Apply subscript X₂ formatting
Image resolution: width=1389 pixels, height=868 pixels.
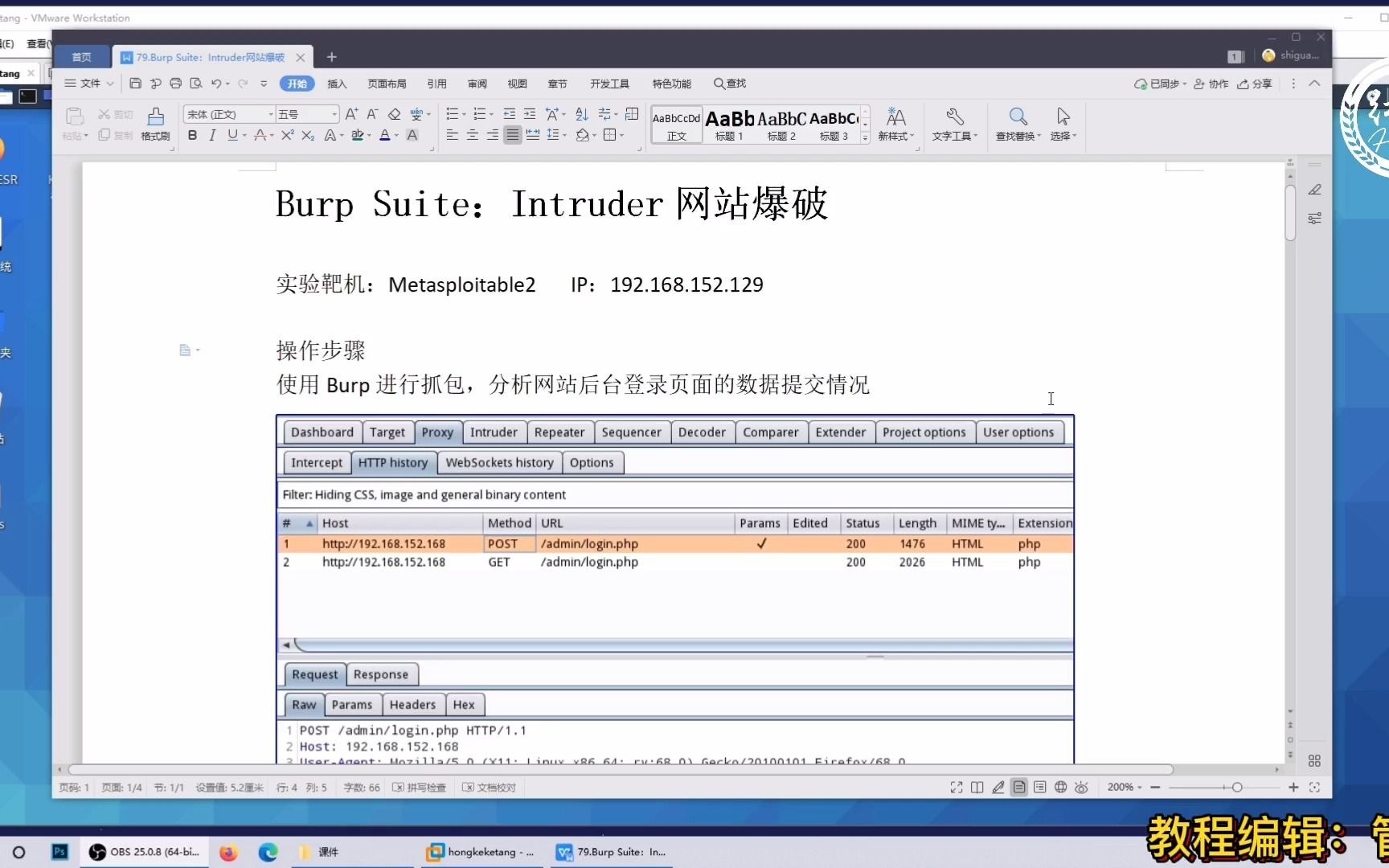(x=308, y=135)
